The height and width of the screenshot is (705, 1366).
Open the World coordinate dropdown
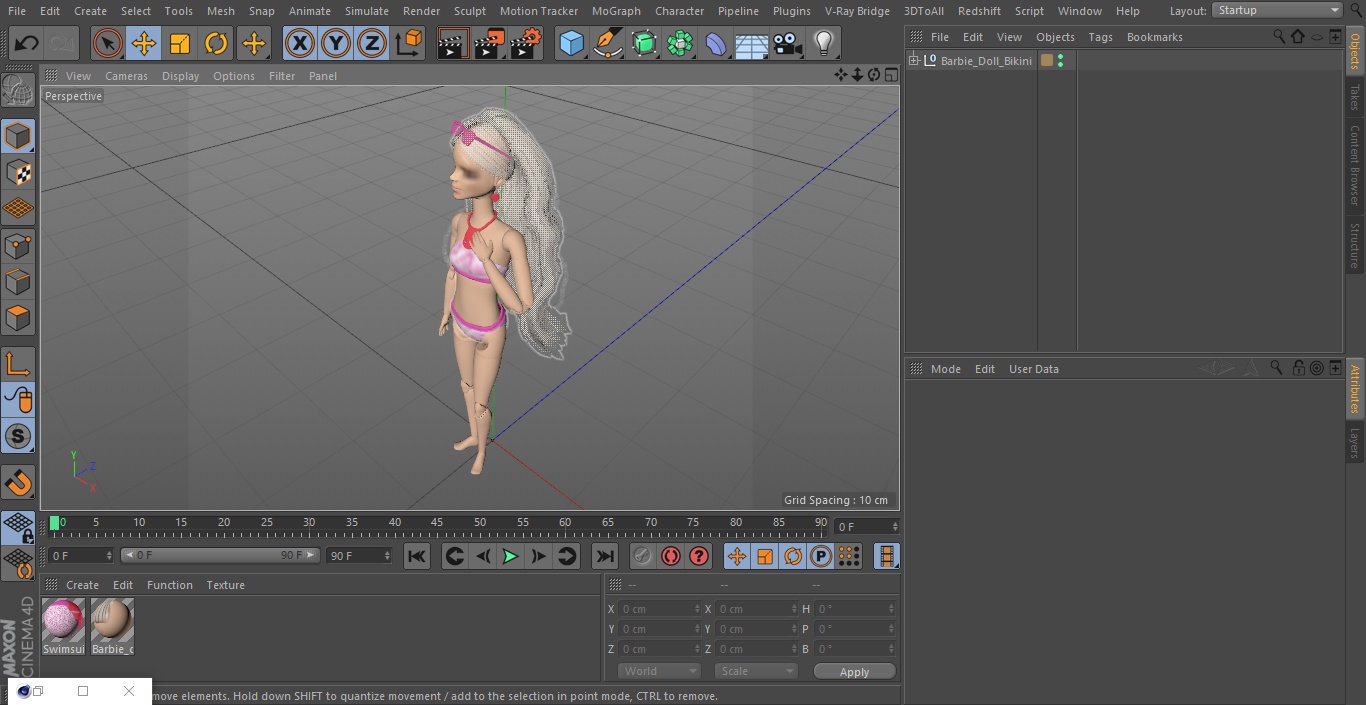659,671
